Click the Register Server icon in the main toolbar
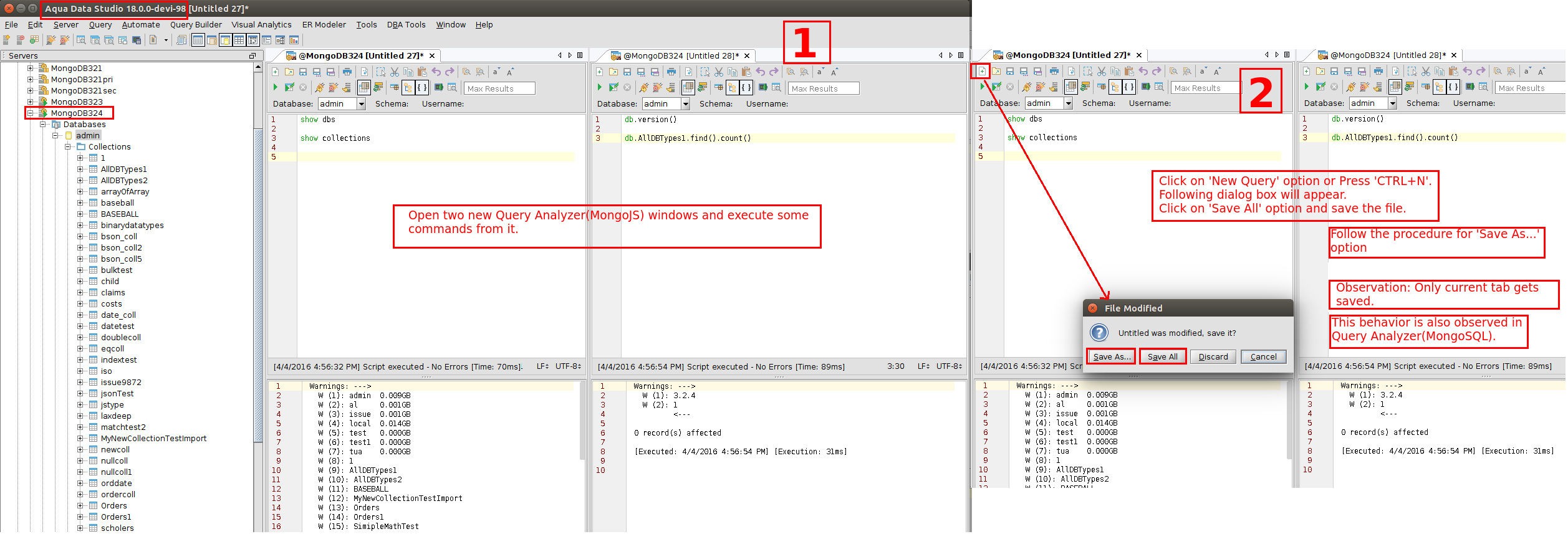The image size is (1568, 534). 6,40
